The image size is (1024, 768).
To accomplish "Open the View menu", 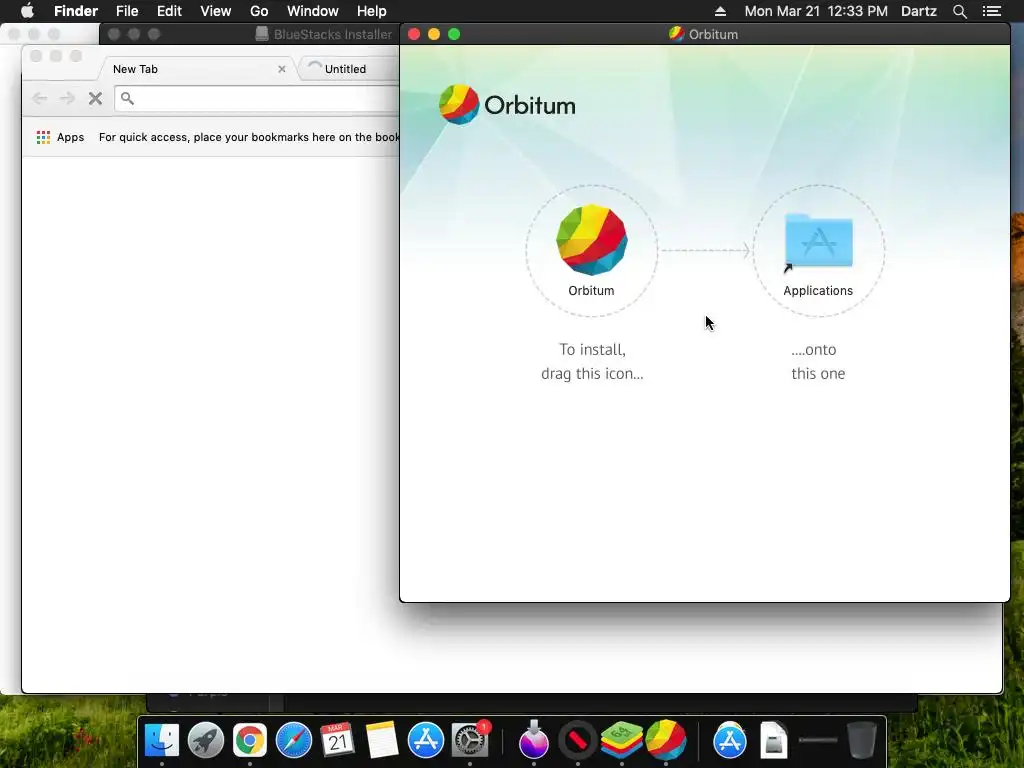I will (x=216, y=11).
